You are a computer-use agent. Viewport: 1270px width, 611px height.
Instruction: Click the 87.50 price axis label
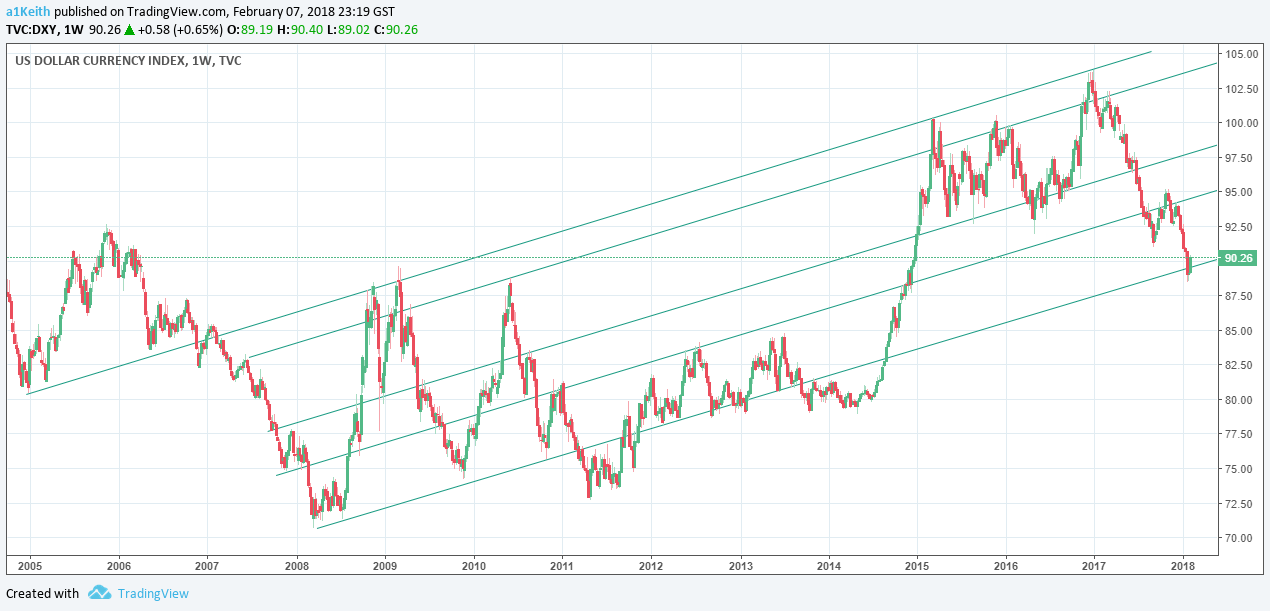click(1238, 296)
